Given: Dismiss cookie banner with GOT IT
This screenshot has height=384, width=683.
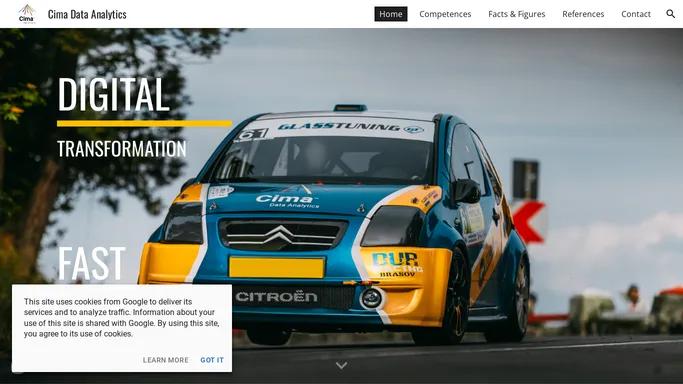Looking at the screenshot, I should coord(212,360).
